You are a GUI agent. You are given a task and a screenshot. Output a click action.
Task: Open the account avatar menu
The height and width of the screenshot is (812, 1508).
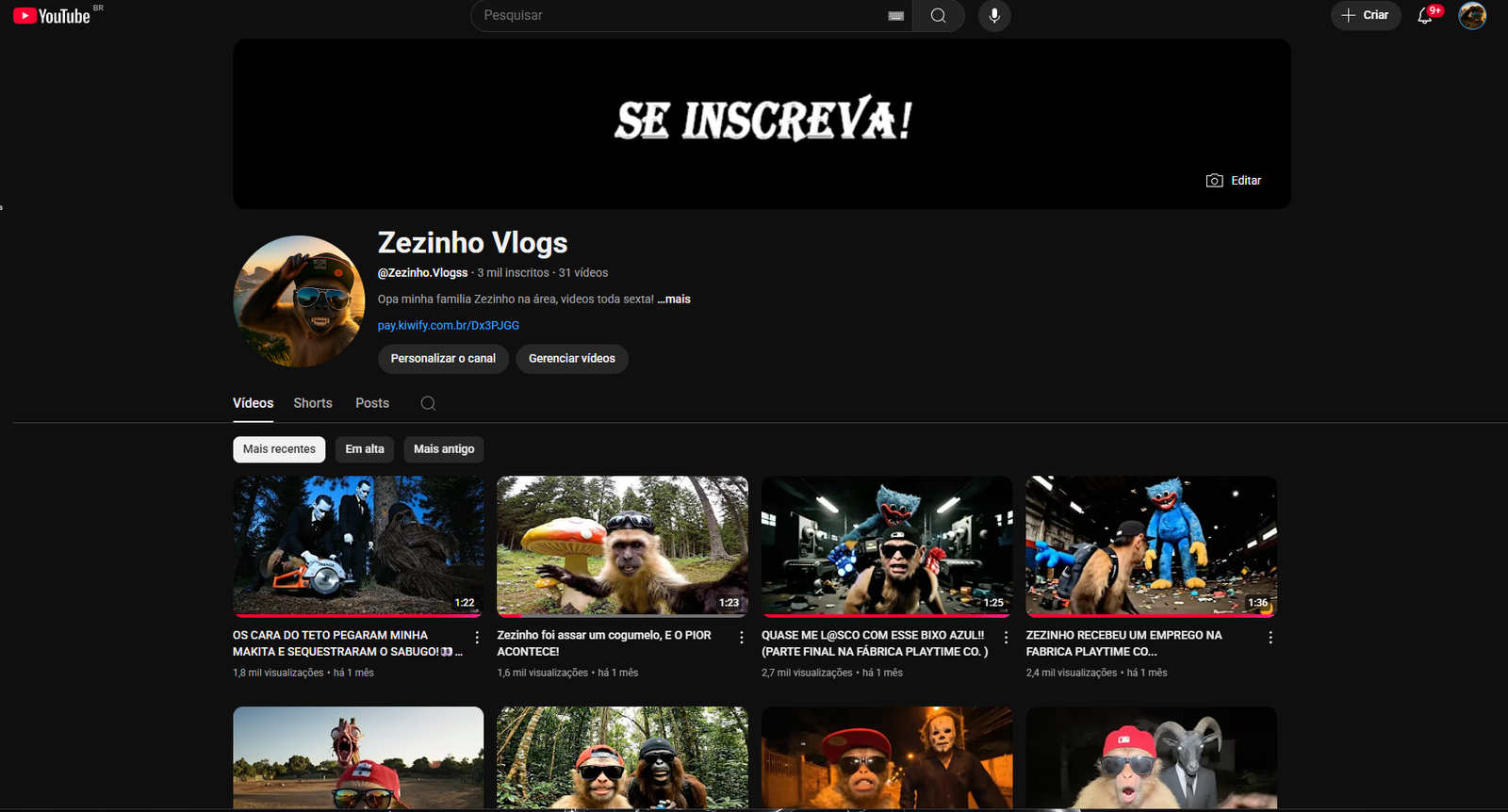pyautogui.click(x=1472, y=16)
